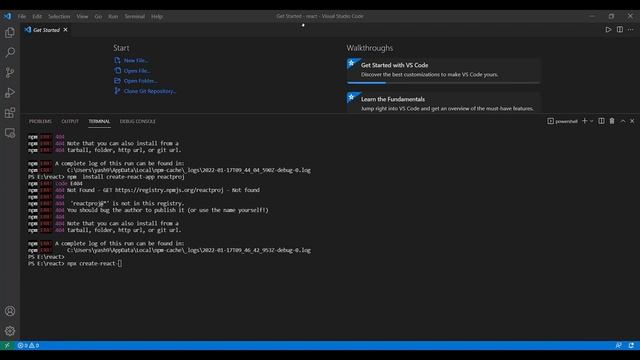Click the 44_04_5902-debug-0.log path in terminal
Viewport: 640px width, 360px height.
pyautogui.click(x=189, y=170)
